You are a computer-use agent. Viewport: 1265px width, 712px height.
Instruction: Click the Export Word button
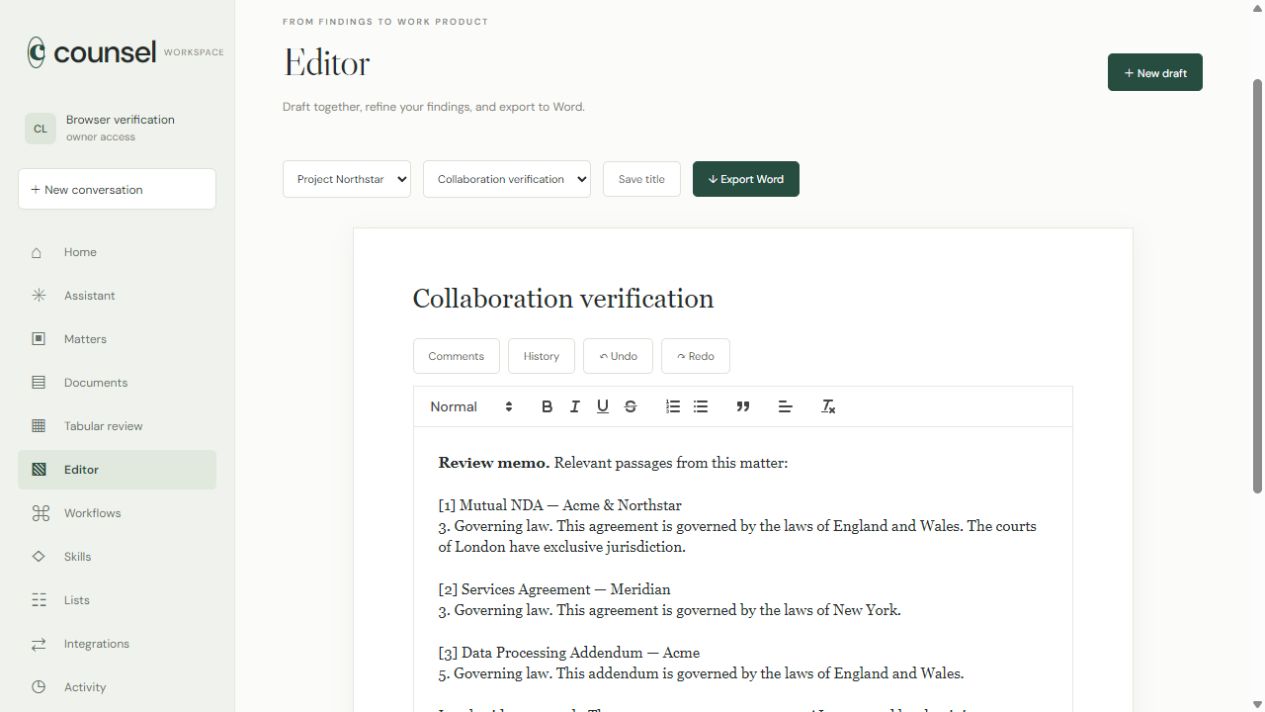746,179
